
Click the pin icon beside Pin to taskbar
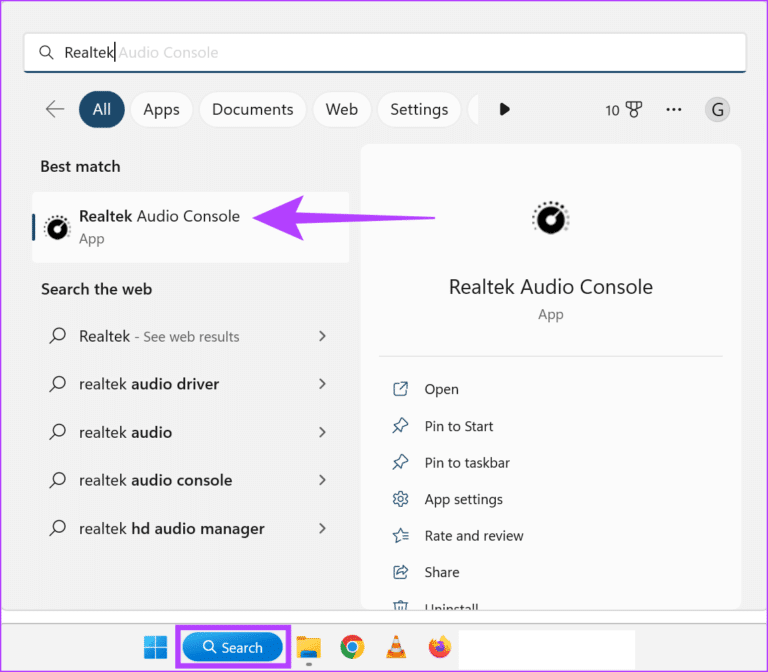tap(401, 462)
